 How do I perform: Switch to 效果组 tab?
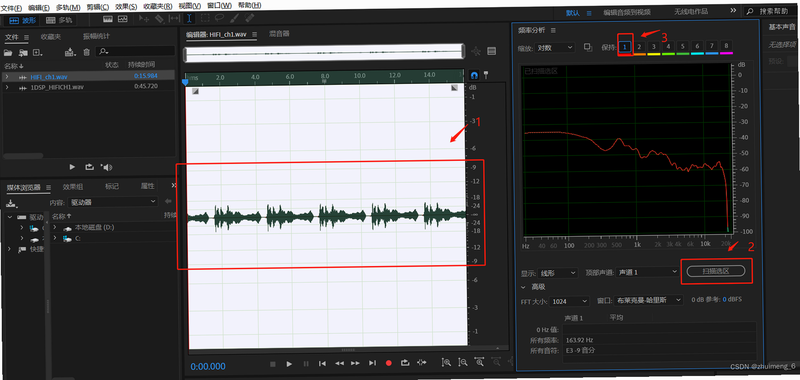[x=73, y=187]
